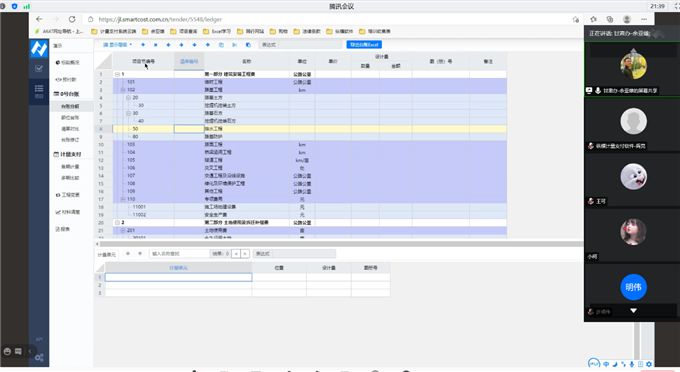Open the 0号台账 sidebar section
Viewport: 680px width, 372px height.
coord(67,94)
